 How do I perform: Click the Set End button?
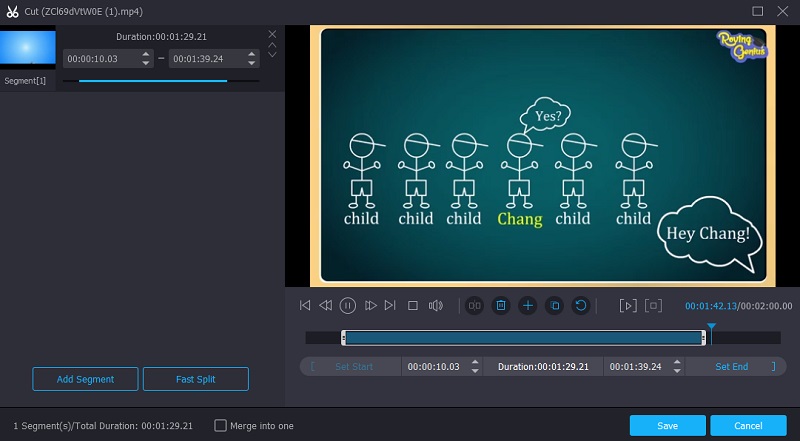(x=731, y=367)
